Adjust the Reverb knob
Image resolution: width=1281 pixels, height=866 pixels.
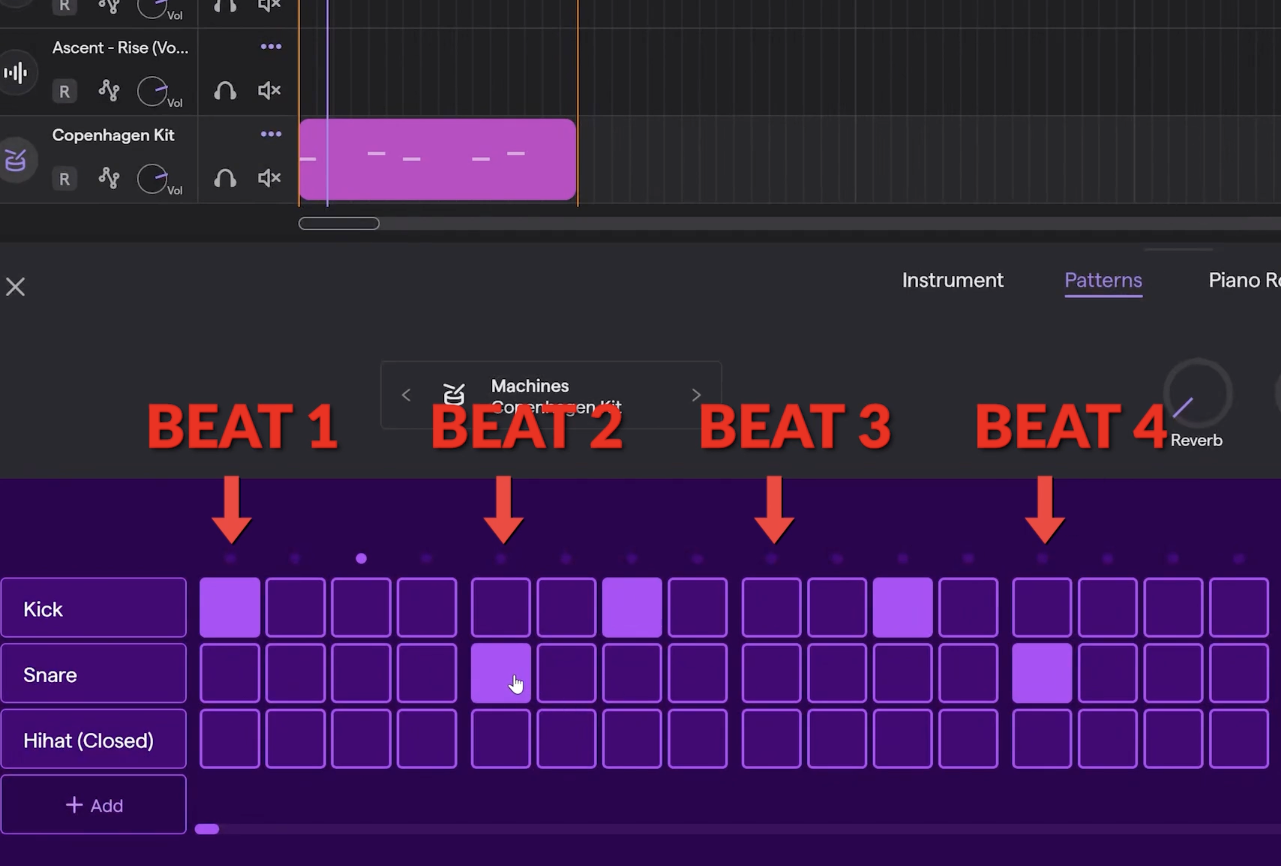click(1197, 394)
